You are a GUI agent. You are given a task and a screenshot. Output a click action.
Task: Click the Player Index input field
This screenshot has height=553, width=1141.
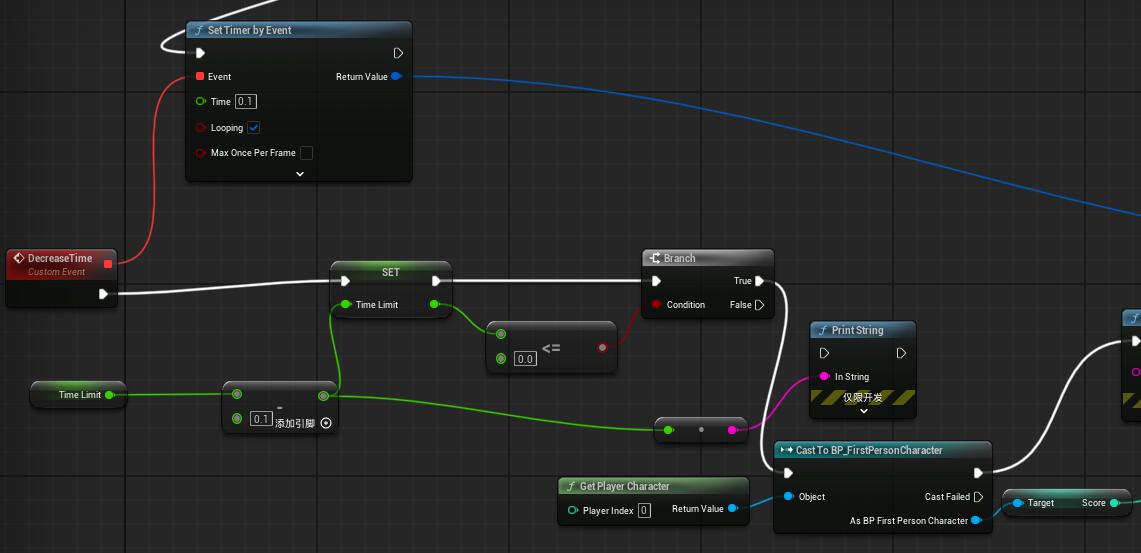pyautogui.click(x=644, y=511)
